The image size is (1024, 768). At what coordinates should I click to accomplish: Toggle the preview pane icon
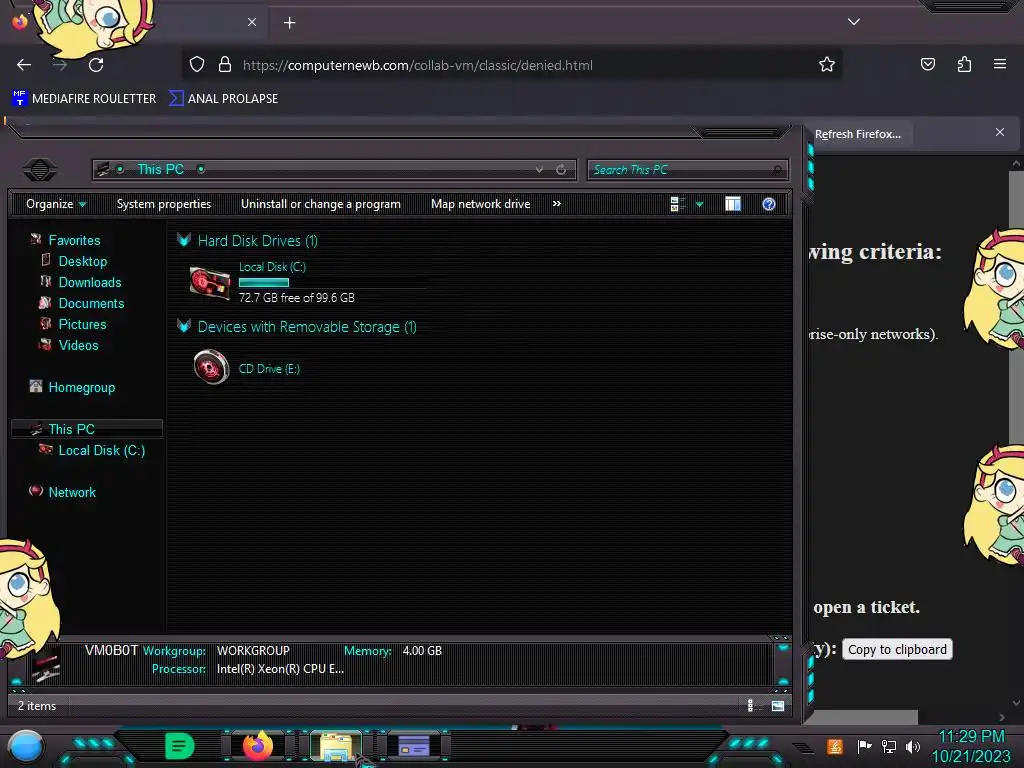(733, 204)
